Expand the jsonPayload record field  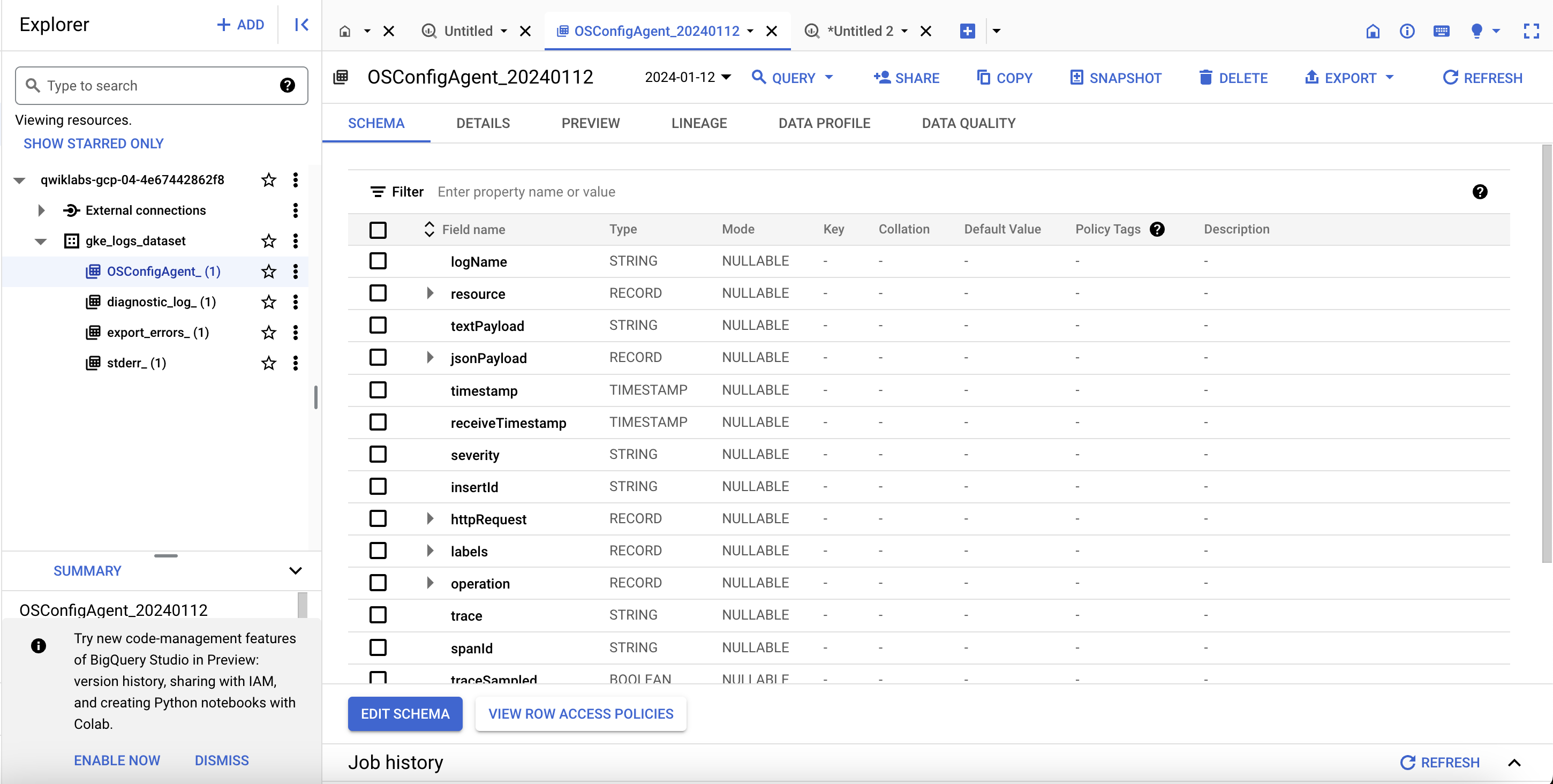tap(430, 358)
